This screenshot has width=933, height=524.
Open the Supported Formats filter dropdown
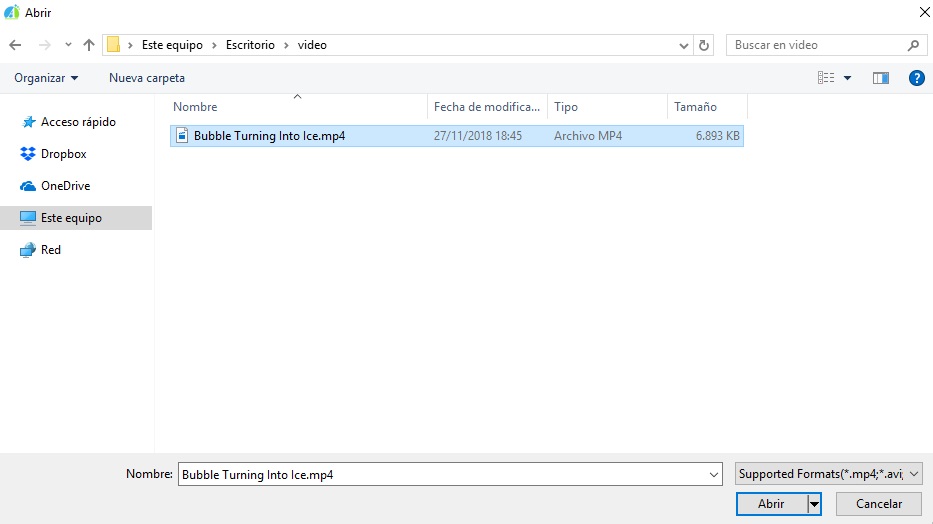828,474
